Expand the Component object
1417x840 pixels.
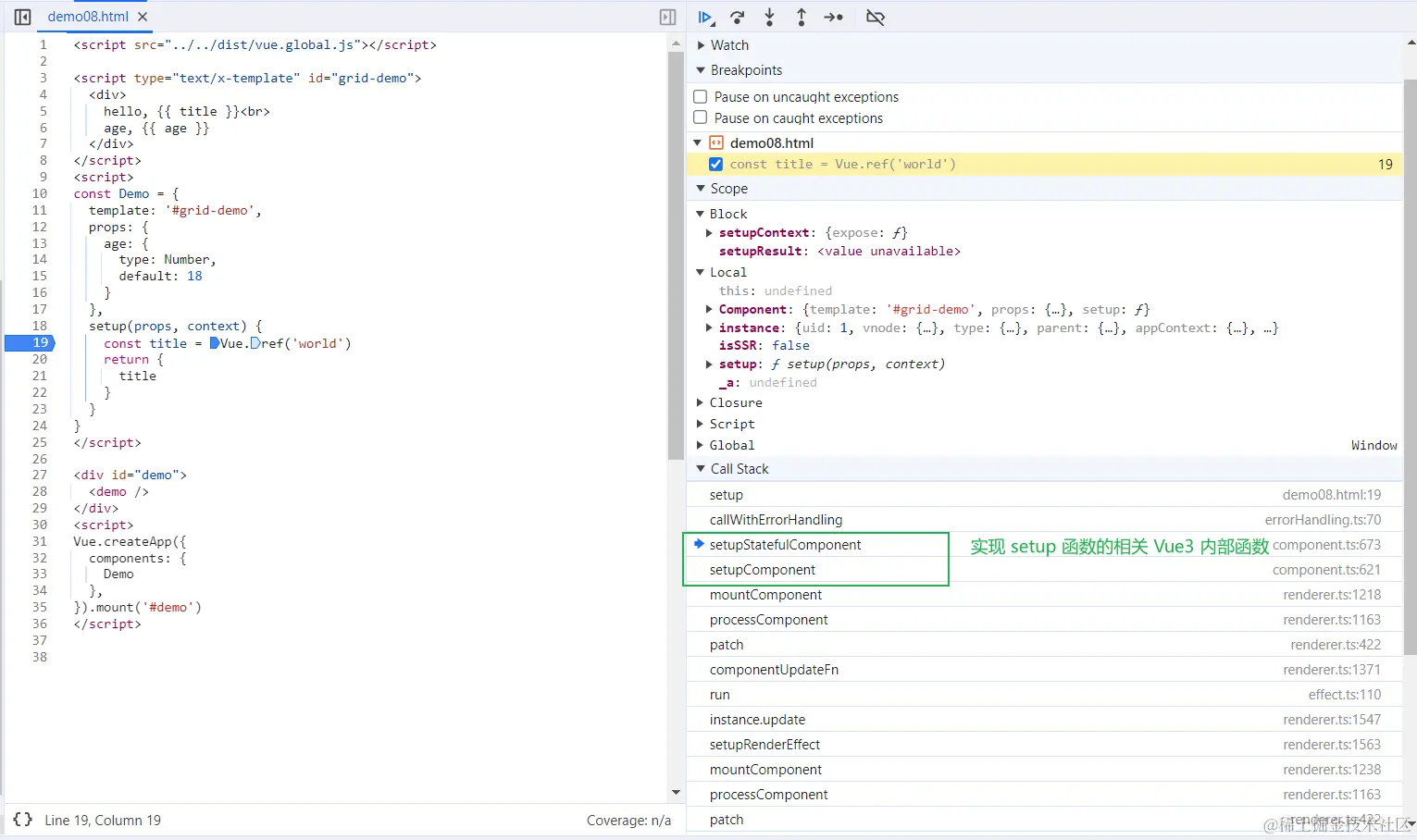[x=710, y=309]
